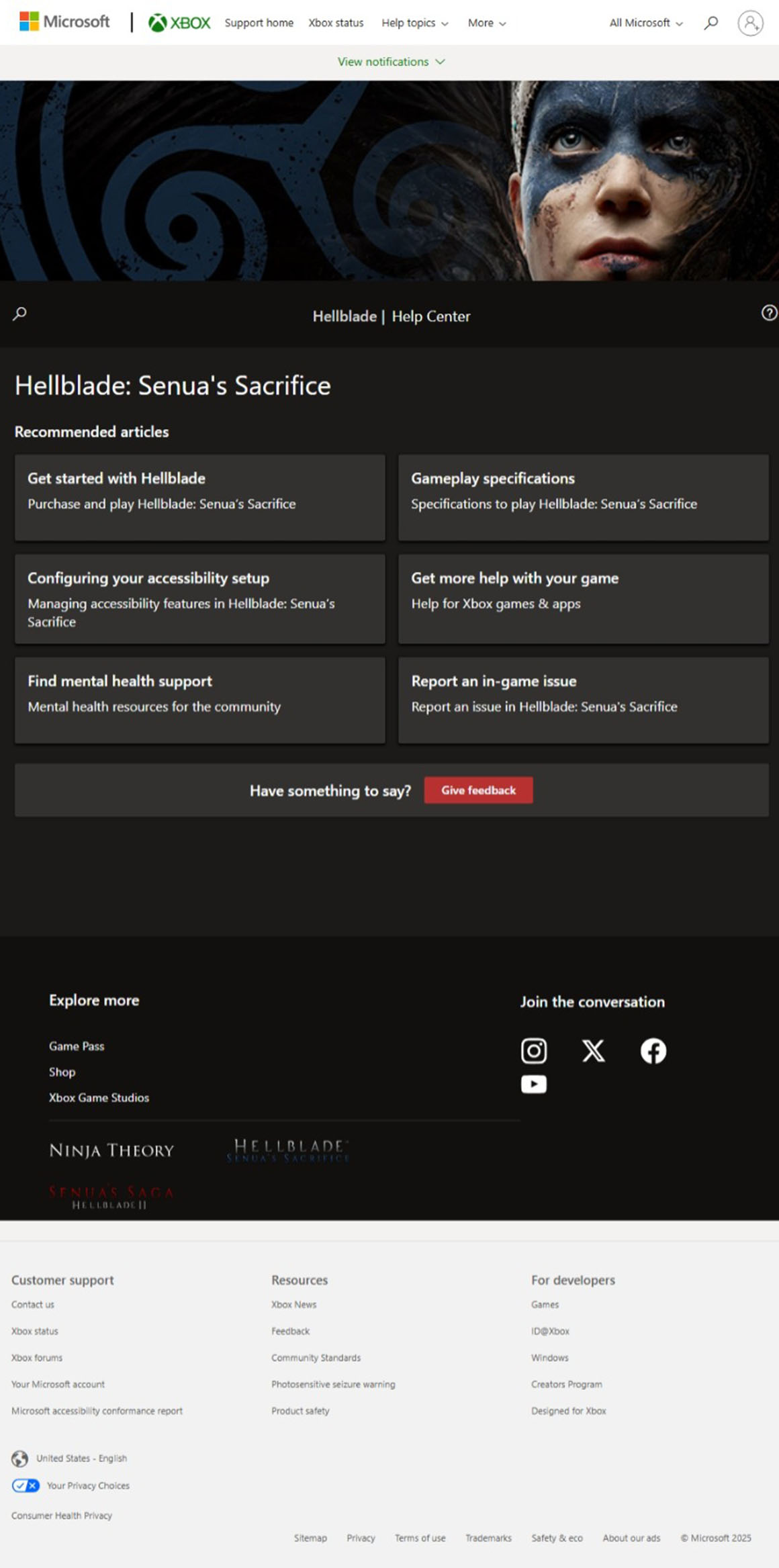Expand the All Microsoft menu
The height and width of the screenshot is (1568, 779).
click(645, 23)
